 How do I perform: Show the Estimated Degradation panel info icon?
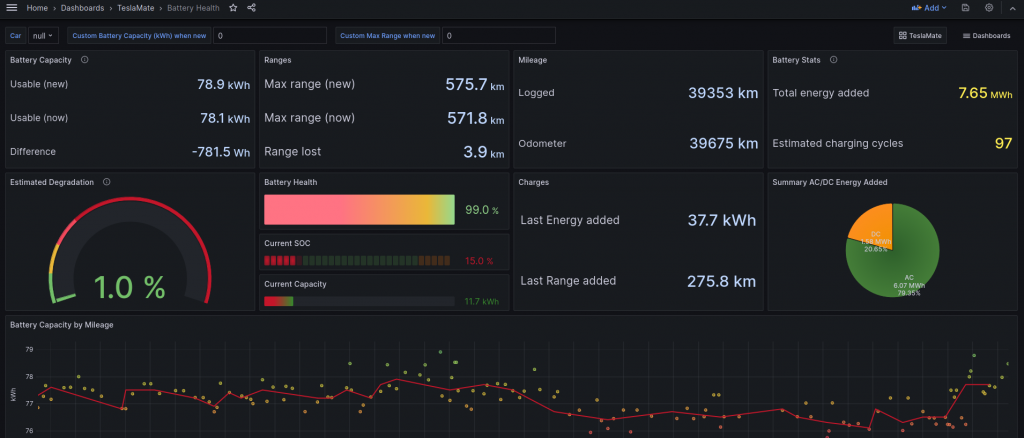tap(106, 182)
